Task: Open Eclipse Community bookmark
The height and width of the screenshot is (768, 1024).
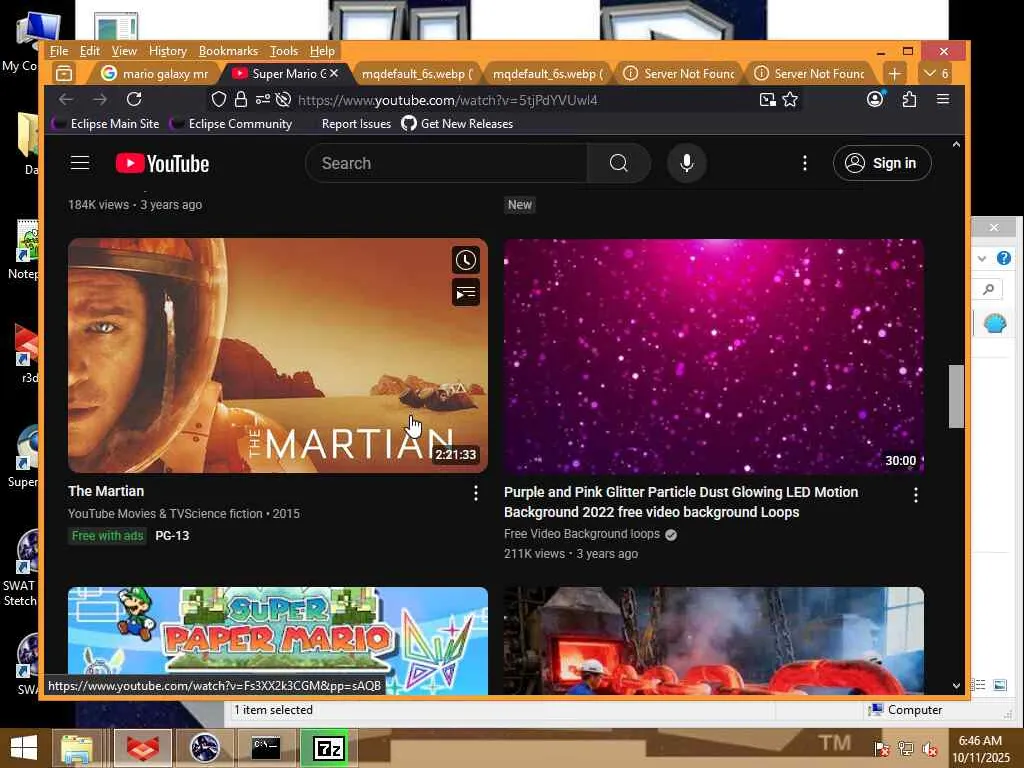Action: pyautogui.click(x=231, y=123)
